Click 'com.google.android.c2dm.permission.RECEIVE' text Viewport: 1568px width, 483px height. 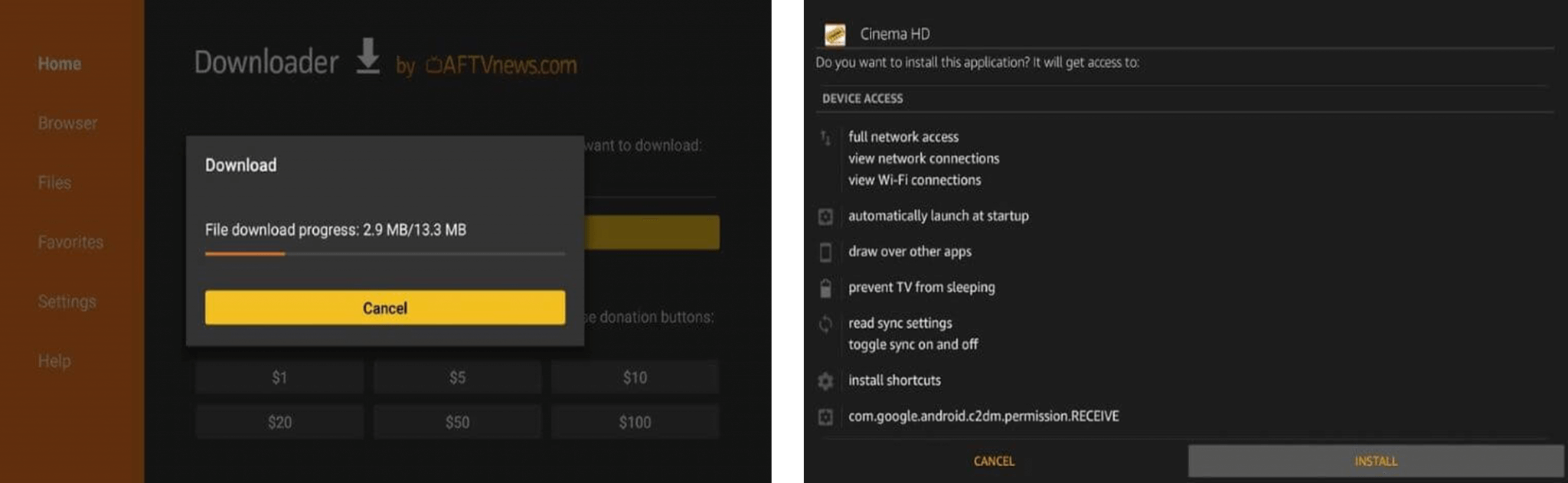(983, 416)
